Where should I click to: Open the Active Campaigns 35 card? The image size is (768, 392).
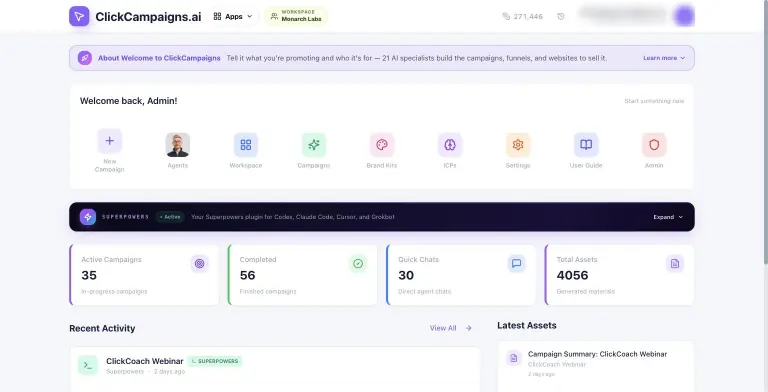point(144,275)
